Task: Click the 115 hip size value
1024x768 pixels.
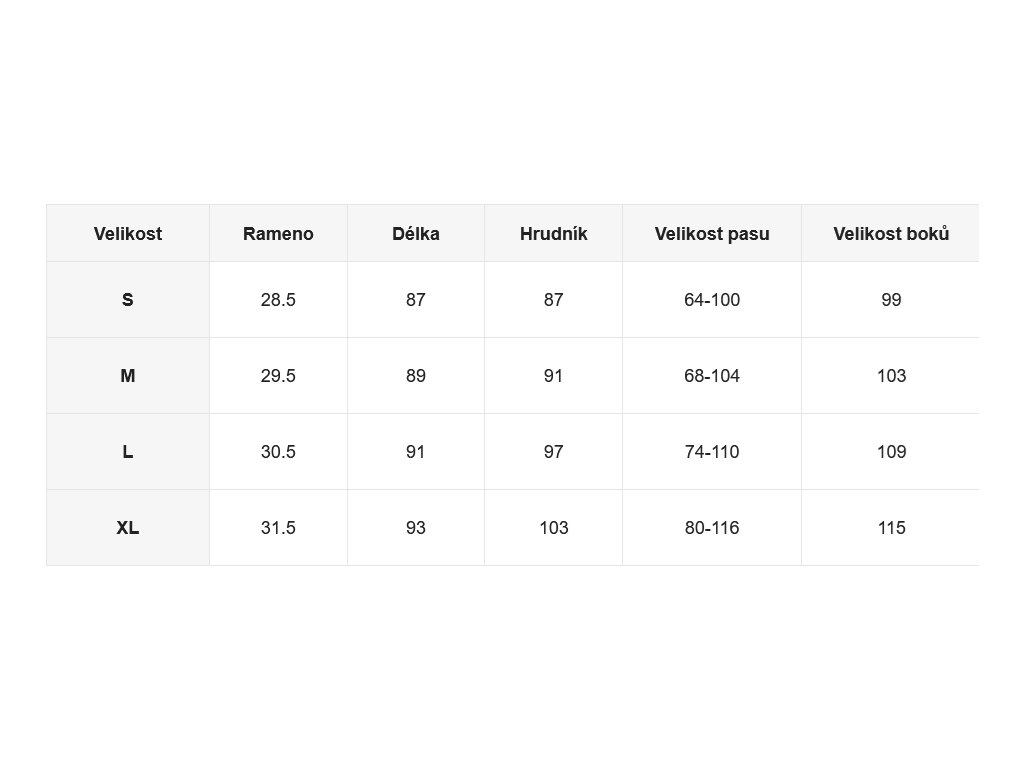Action: (x=891, y=528)
